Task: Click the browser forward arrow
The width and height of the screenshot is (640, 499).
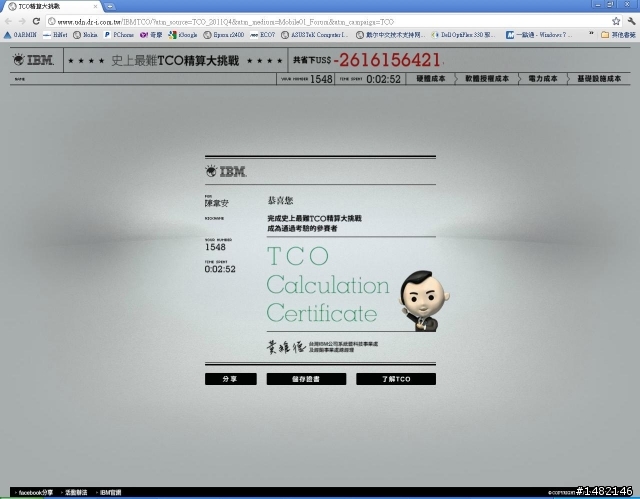Action: (22, 21)
